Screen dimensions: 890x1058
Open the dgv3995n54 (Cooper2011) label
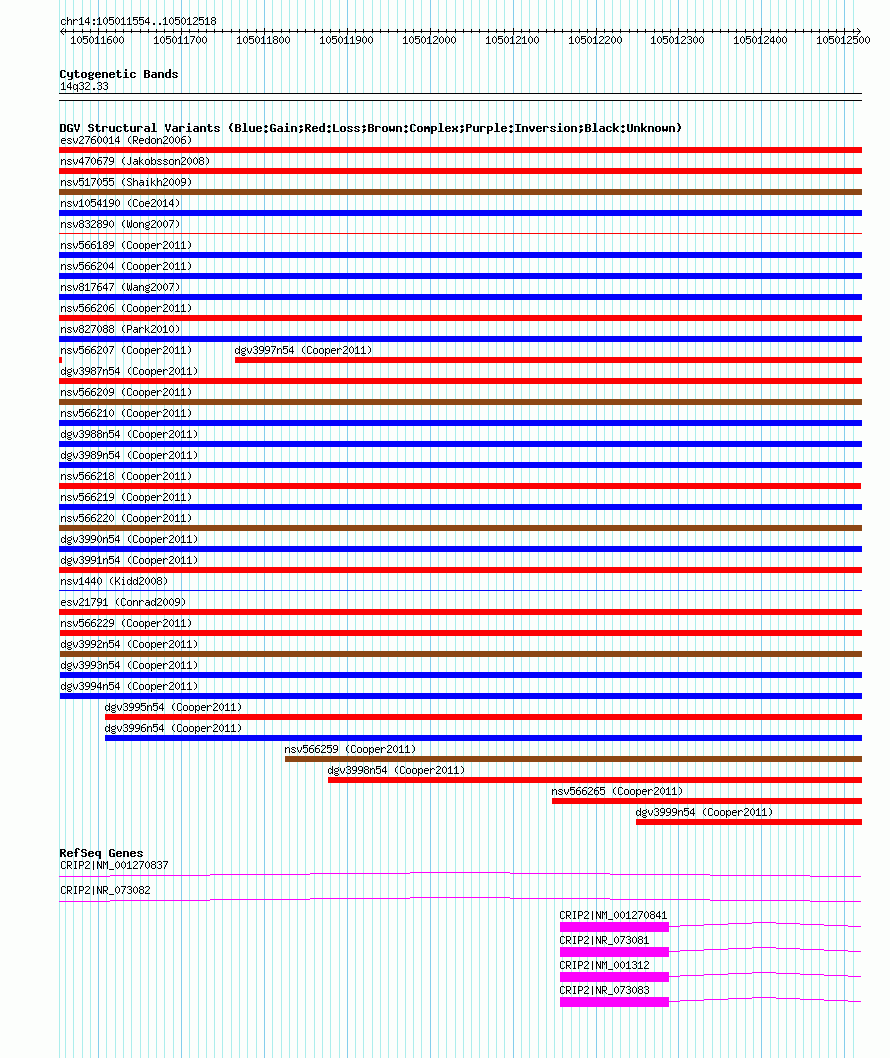173,707
